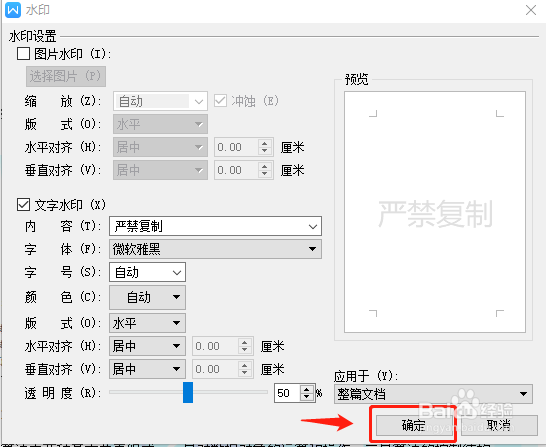This screenshot has width=546, height=447.
Task: Open the 应用于 dropdown showing 整篇文档
Action: (433, 394)
